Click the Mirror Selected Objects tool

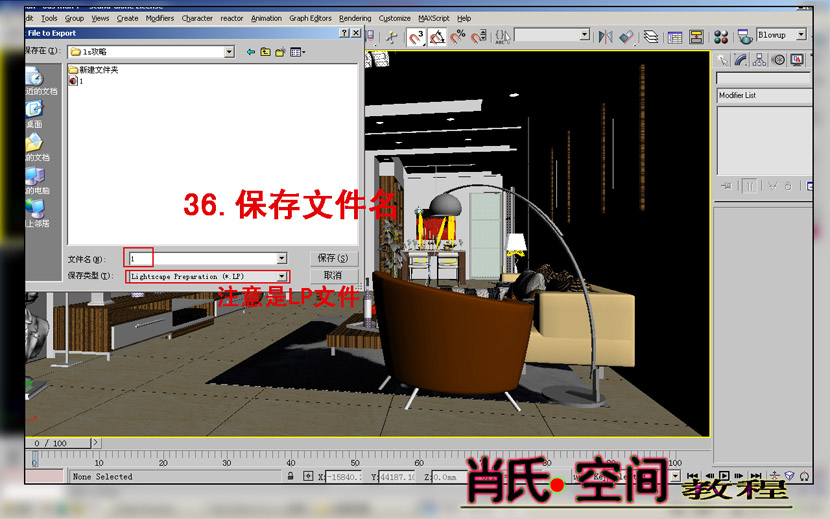click(x=606, y=37)
